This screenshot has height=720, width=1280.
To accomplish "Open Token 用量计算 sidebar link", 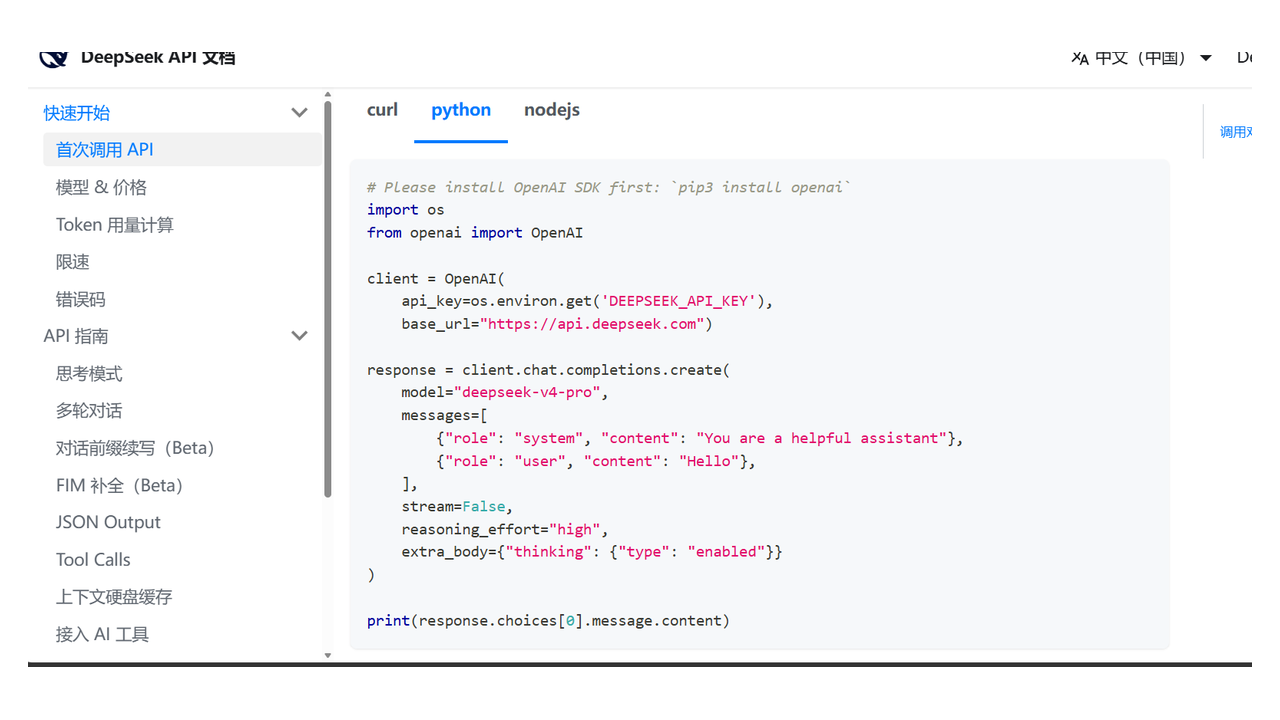I will coord(115,225).
